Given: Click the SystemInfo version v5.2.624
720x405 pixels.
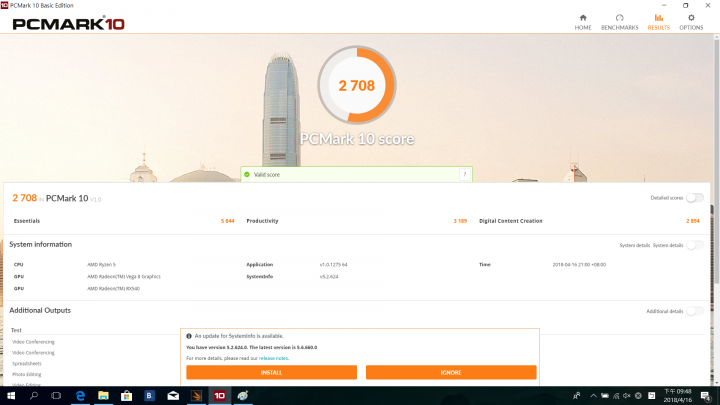Looking at the screenshot, I should (x=329, y=276).
